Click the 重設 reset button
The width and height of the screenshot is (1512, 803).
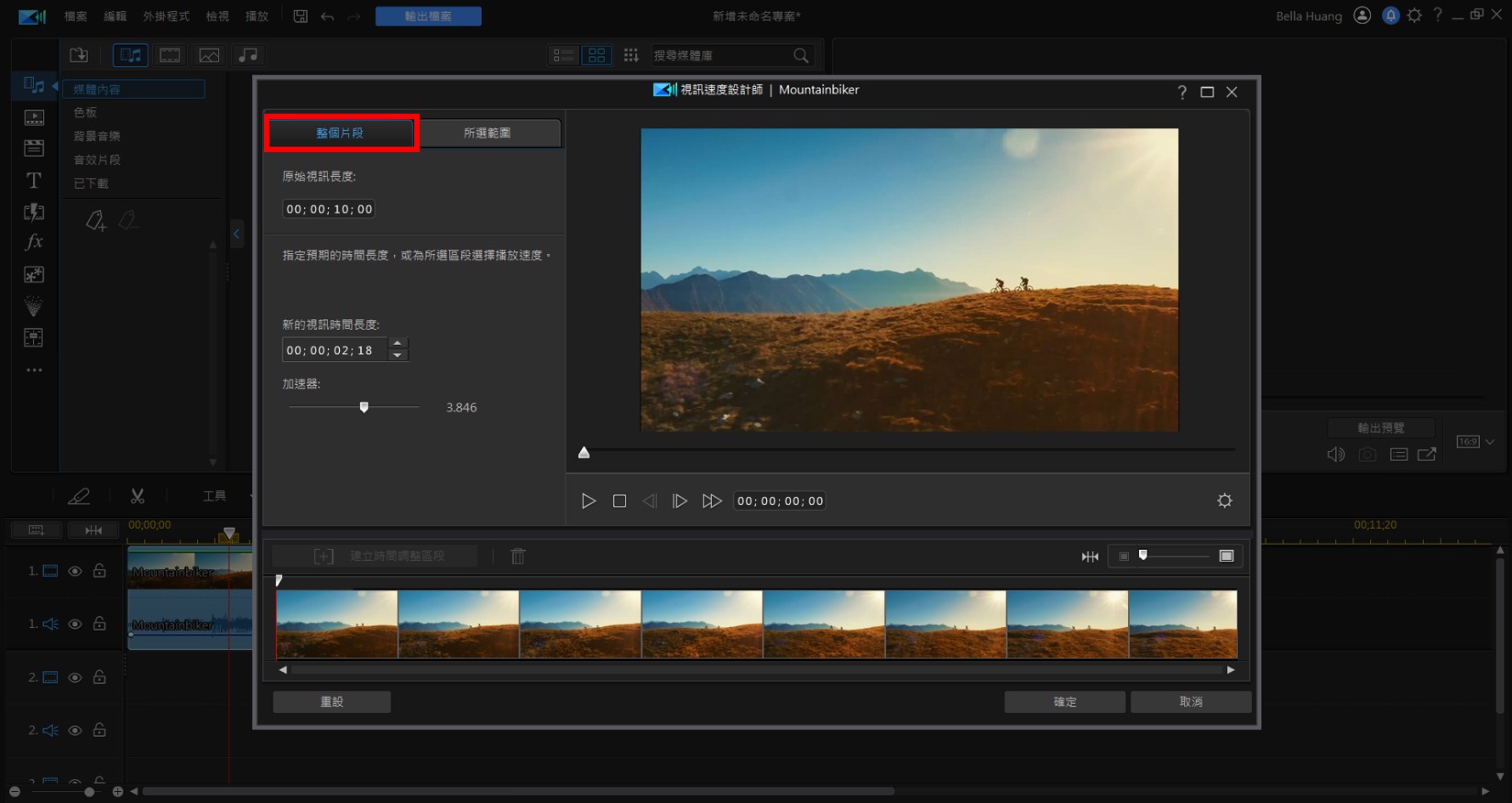[332, 702]
